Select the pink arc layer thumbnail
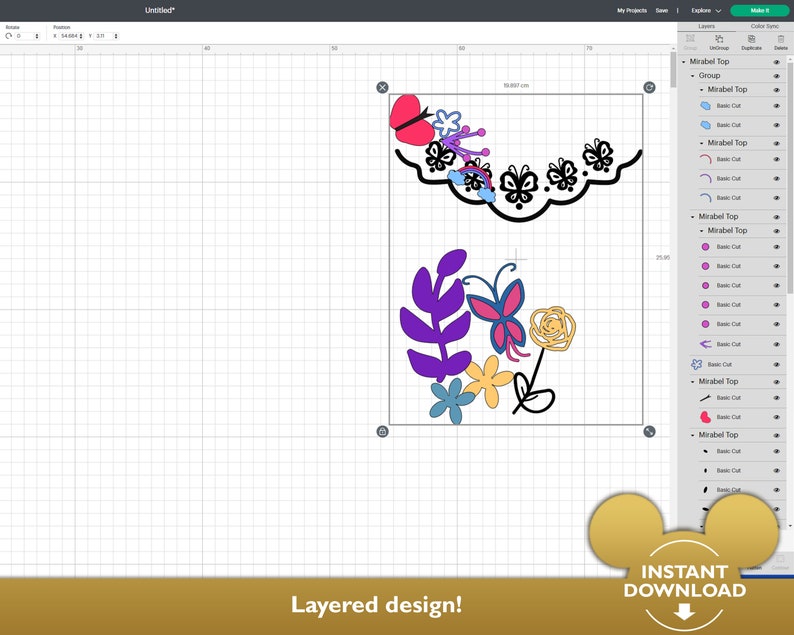794x635 pixels. pos(705,160)
